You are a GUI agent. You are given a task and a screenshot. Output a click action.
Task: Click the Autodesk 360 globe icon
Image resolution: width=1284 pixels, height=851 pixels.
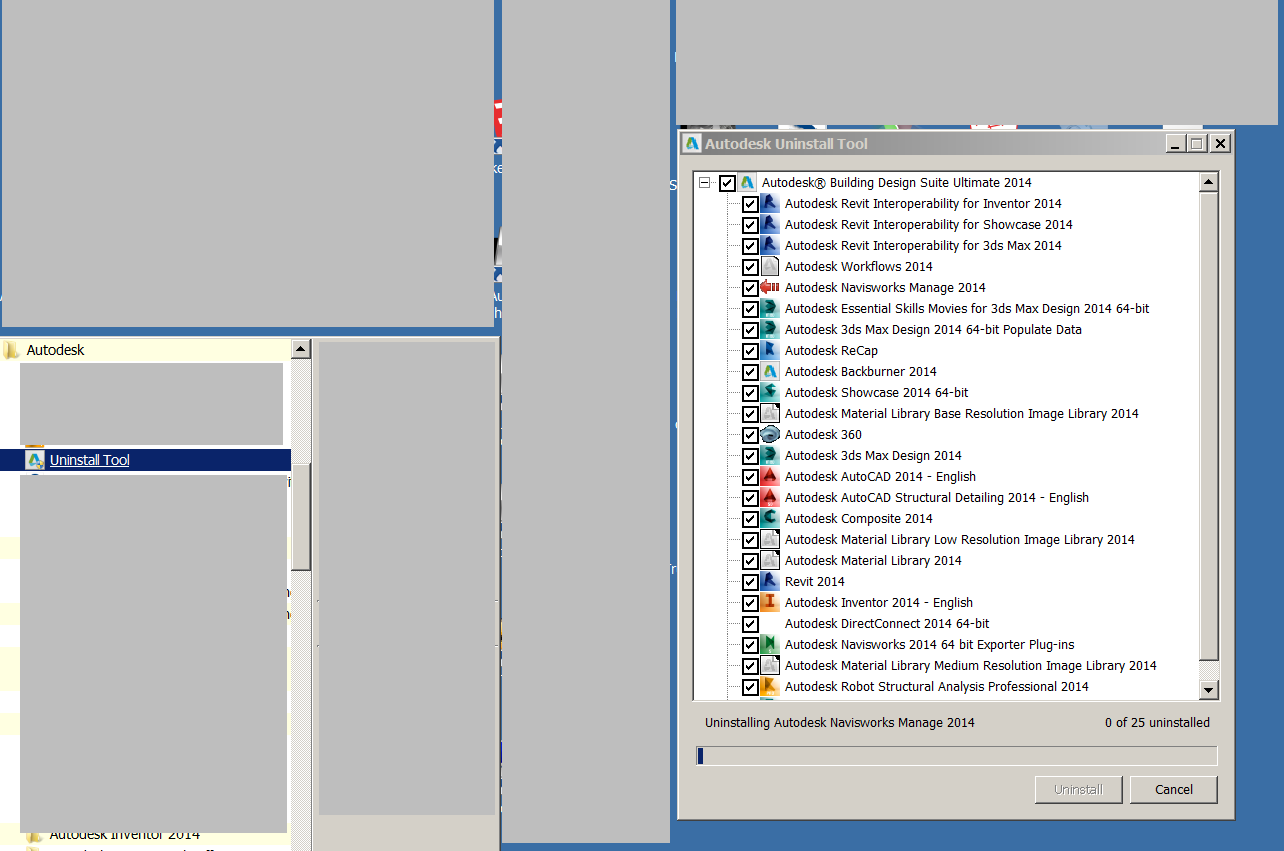[769, 434]
